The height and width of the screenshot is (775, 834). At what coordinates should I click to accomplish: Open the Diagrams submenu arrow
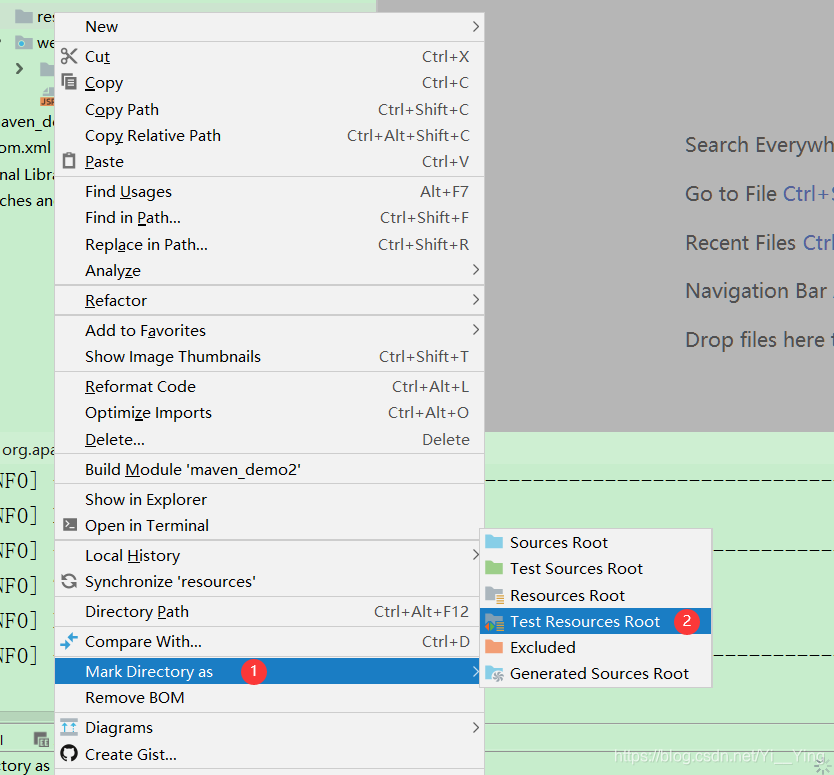[x=476, y=727]
